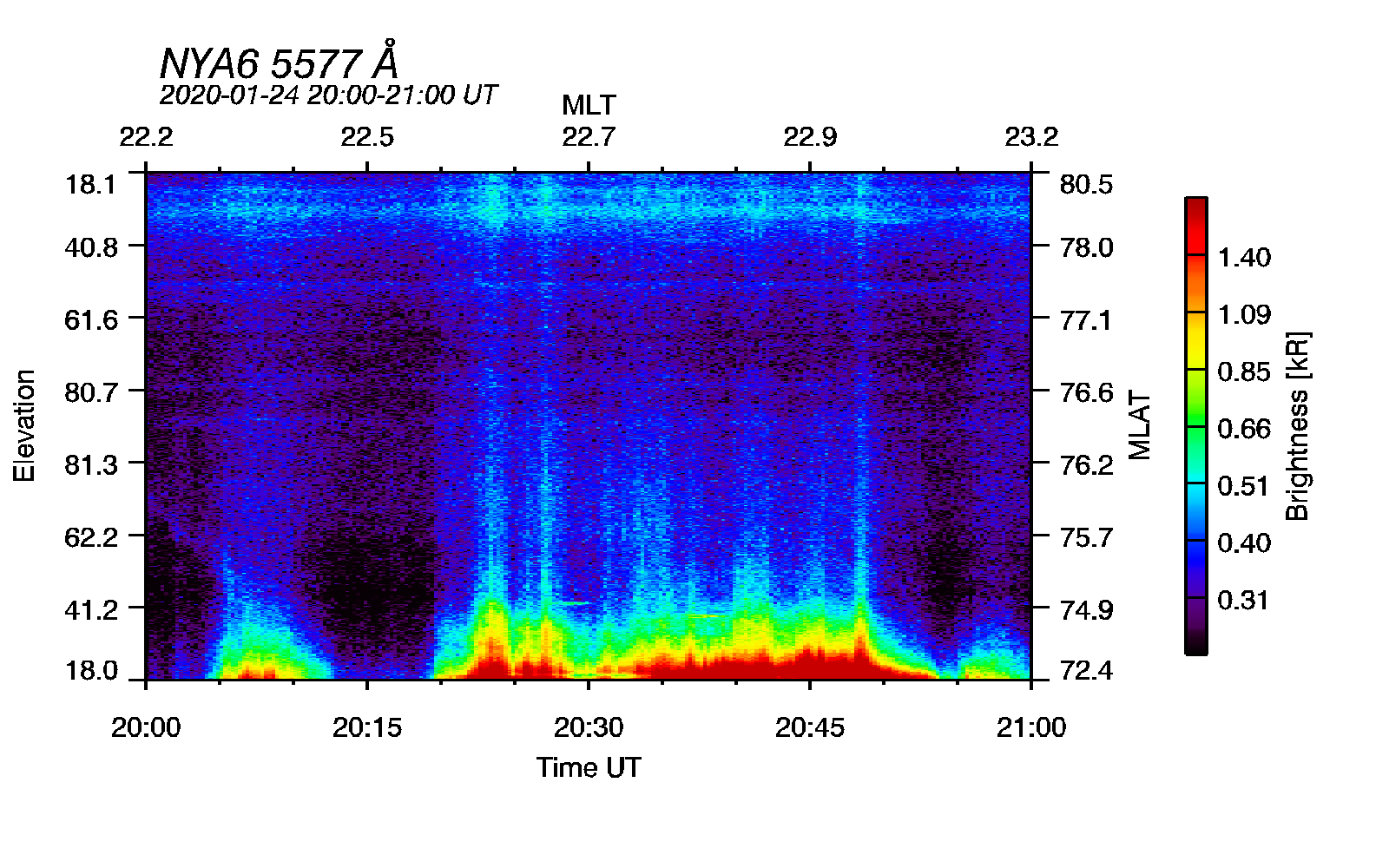Click time tick label '20:45'

point(810,727)
